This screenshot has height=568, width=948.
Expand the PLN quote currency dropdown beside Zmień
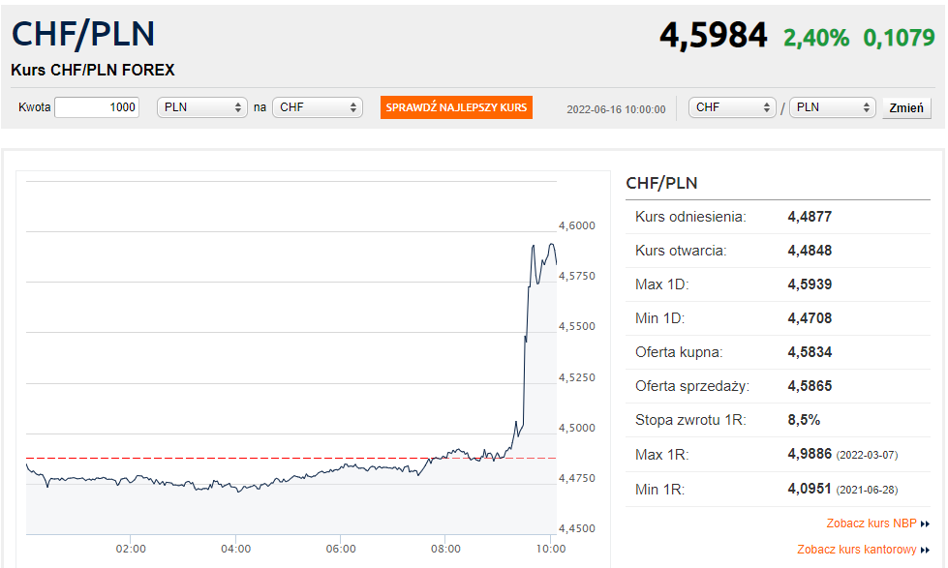click(x=833, y=108)
